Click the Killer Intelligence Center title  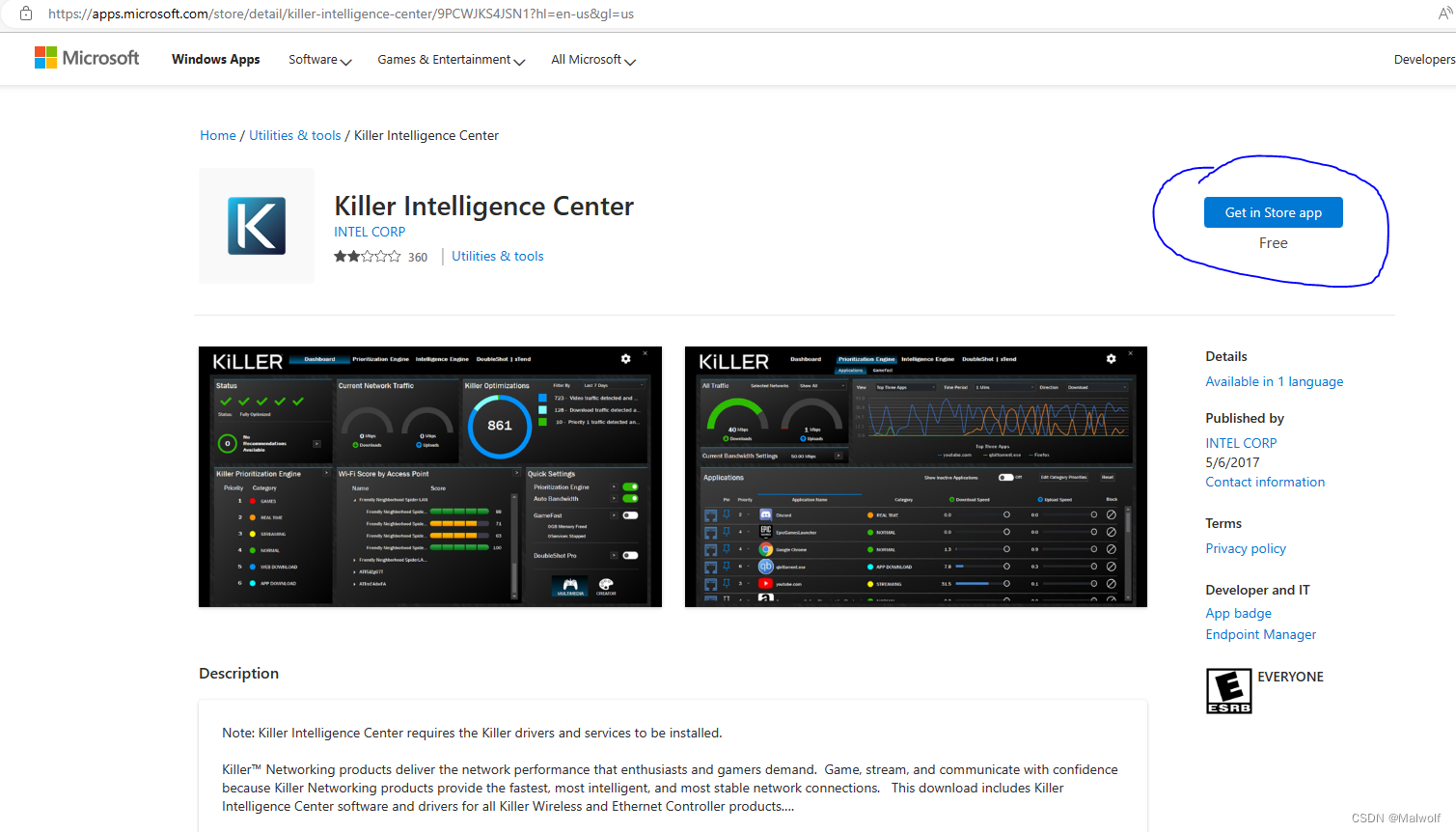(x=484, y=207)
